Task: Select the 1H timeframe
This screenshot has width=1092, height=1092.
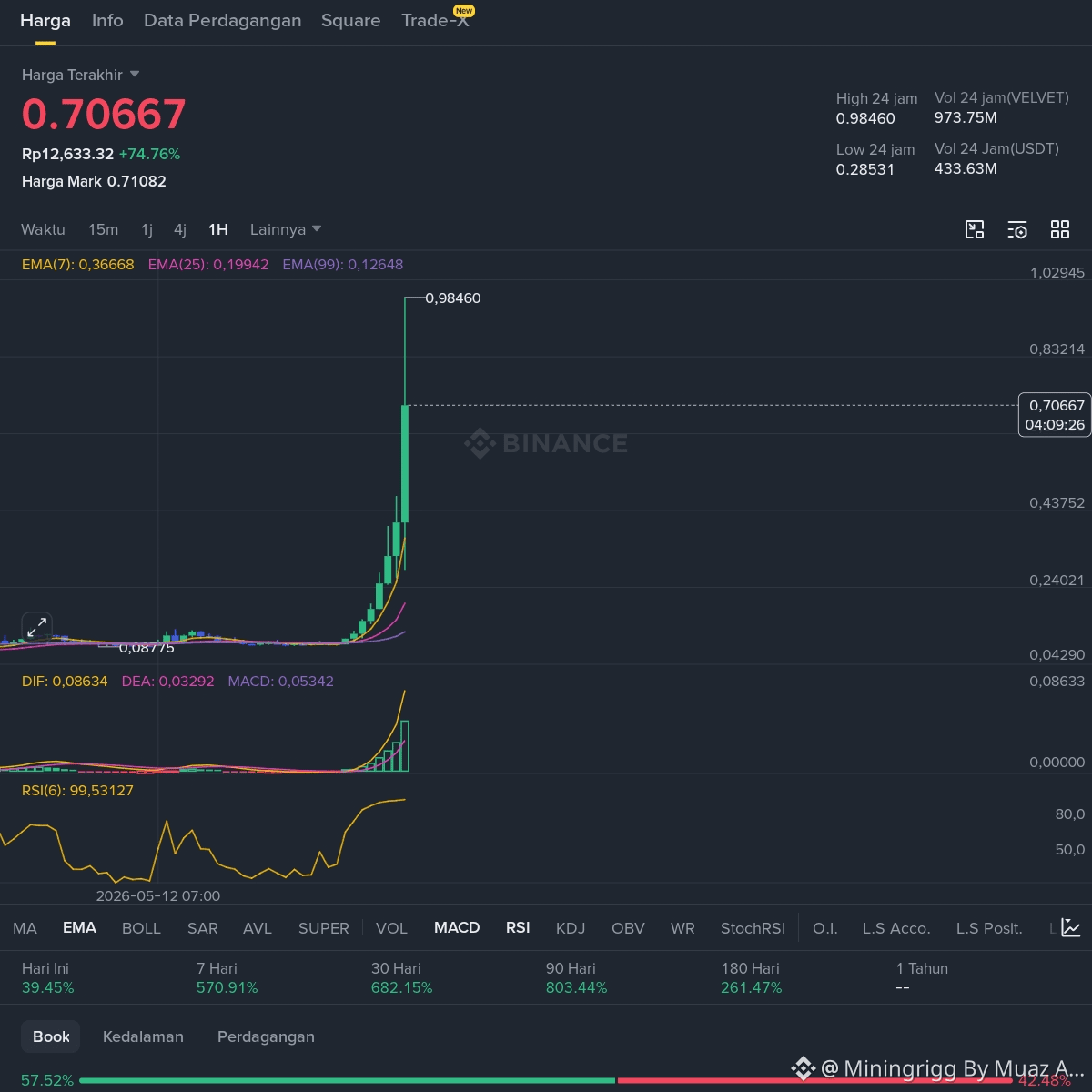Action: 218,229
